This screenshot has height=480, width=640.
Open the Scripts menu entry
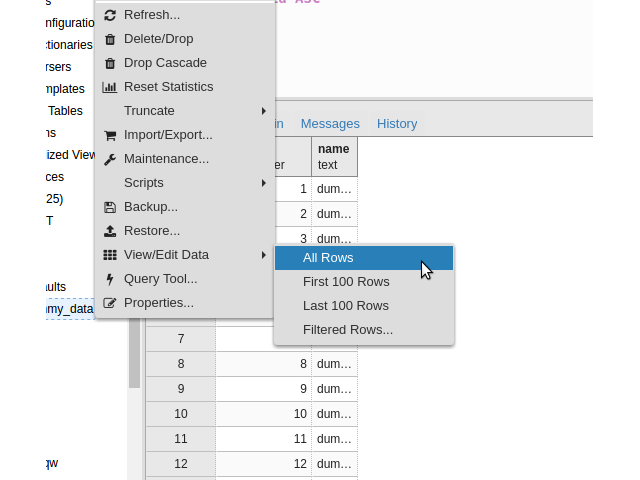tap(184, 183)
